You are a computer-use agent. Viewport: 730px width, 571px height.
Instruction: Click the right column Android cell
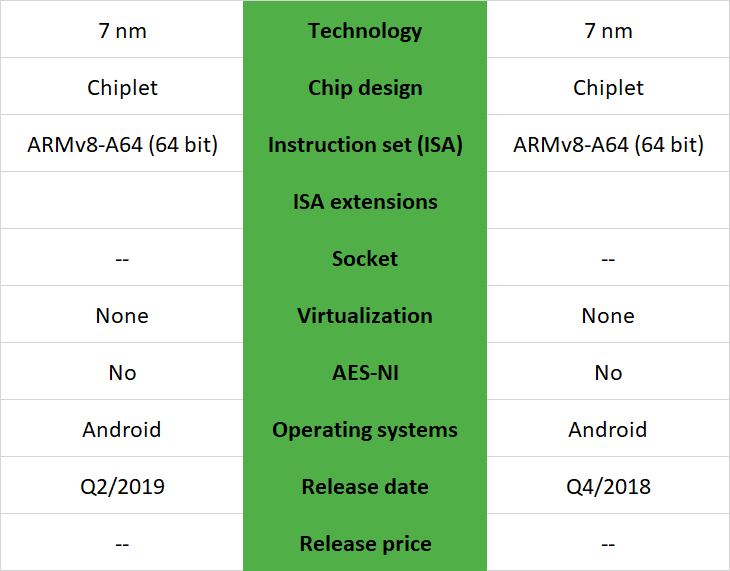[x=608, y=430]
